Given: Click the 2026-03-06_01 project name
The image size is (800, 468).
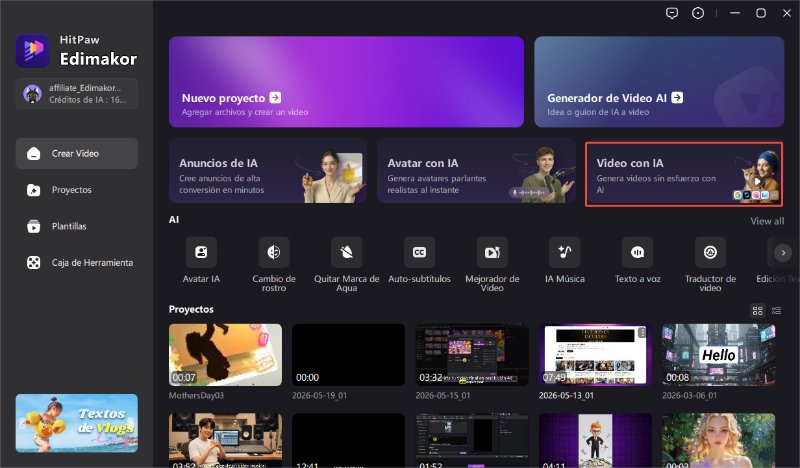Looking at the screenshot, I should pos(690,396).
